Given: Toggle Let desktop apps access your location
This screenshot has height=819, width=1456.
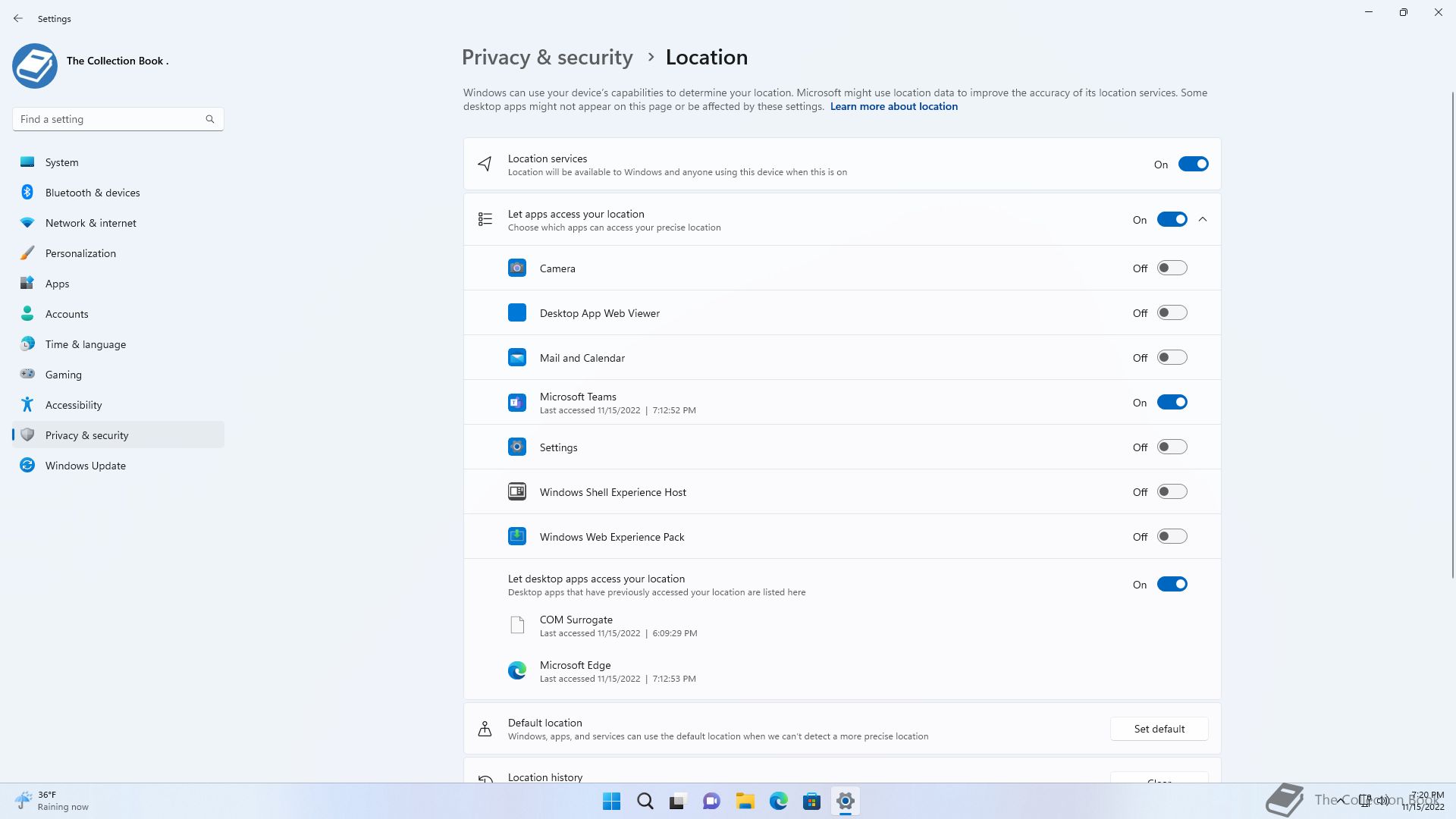Looking at the screenshot, I should click(1172, 584).
